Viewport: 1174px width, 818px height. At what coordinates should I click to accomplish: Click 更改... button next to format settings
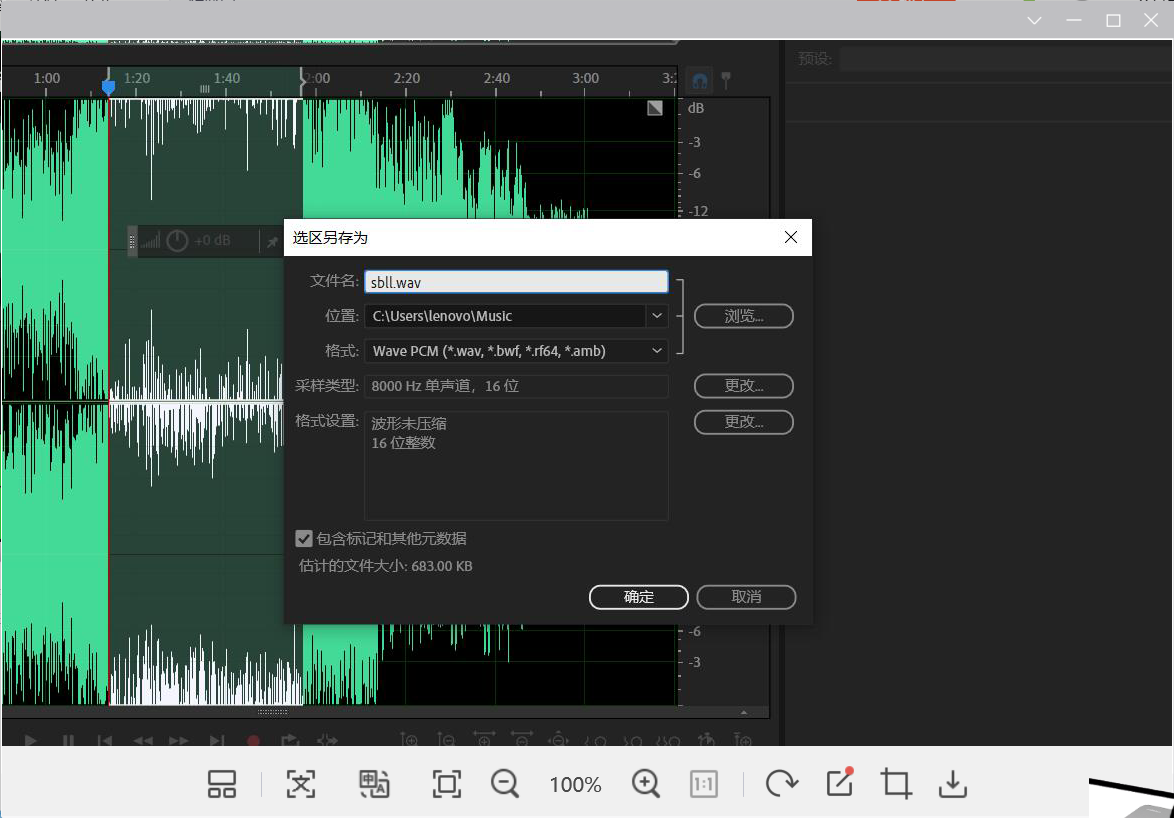click(743, 421)
